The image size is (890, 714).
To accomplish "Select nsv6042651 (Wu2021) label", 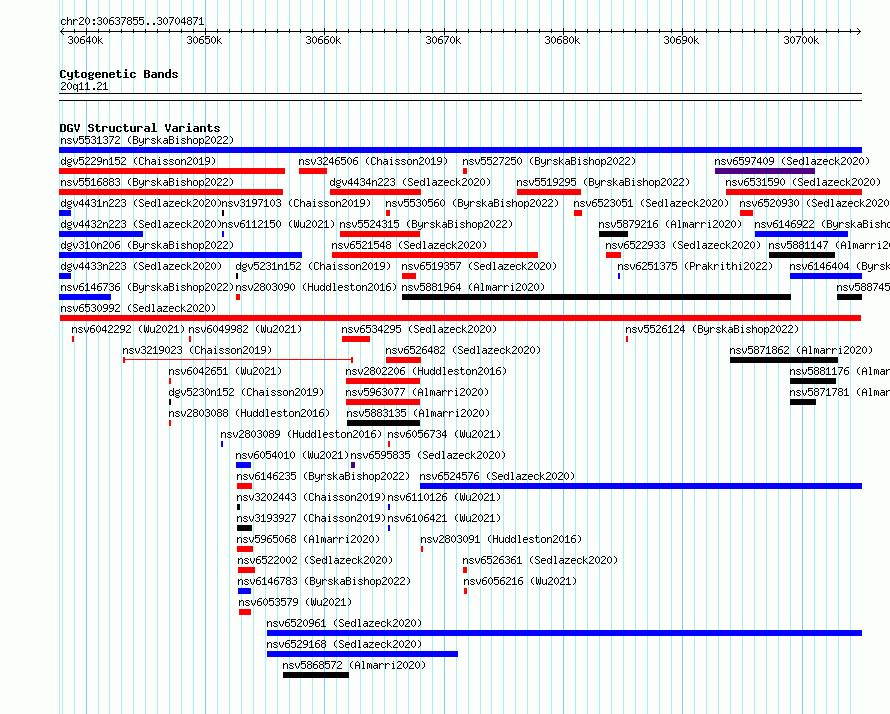I will coord(225,371).
